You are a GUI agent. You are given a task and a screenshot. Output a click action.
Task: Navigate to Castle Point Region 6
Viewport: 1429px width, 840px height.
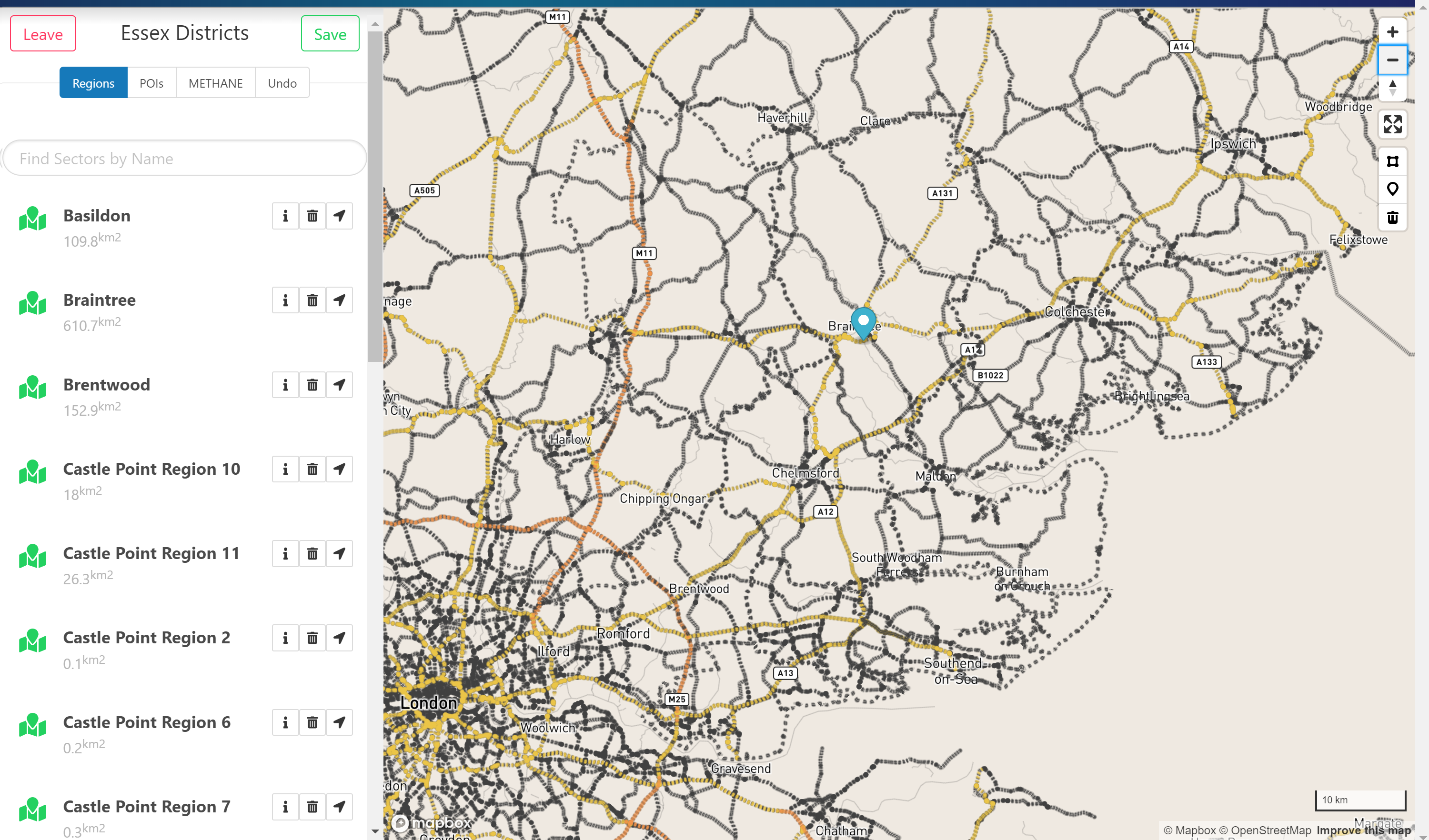click(339, 722)
